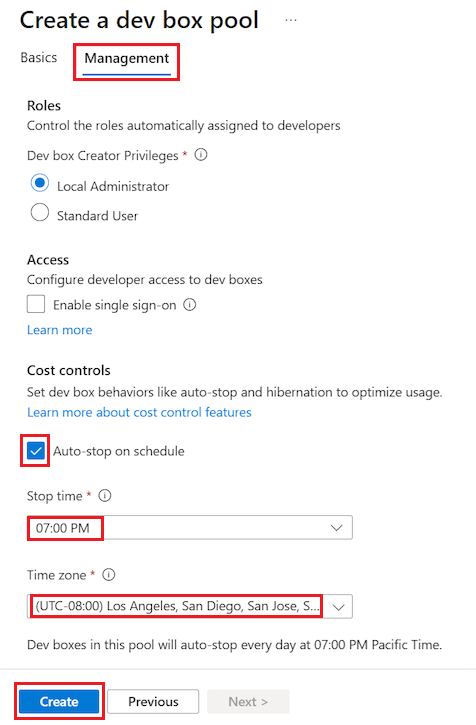476x725 pixels.
Task: Expand the Time zone dropdown chevron
Action: pyautogui.click(x=339, y=607)
